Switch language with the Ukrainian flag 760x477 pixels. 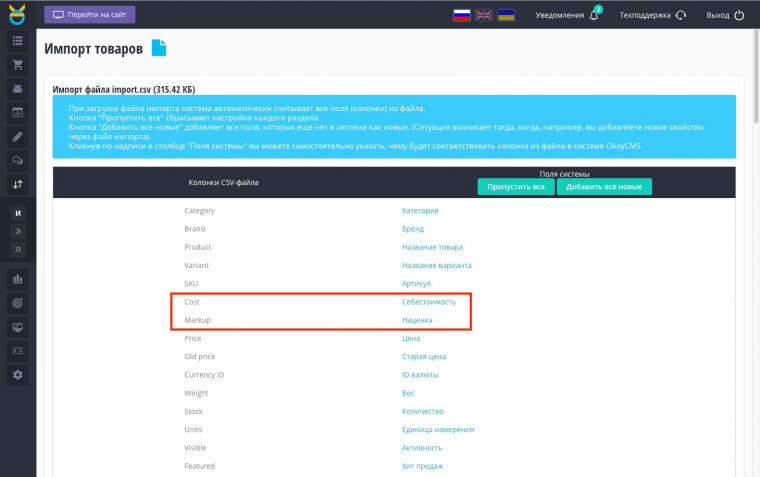[506, 15]
